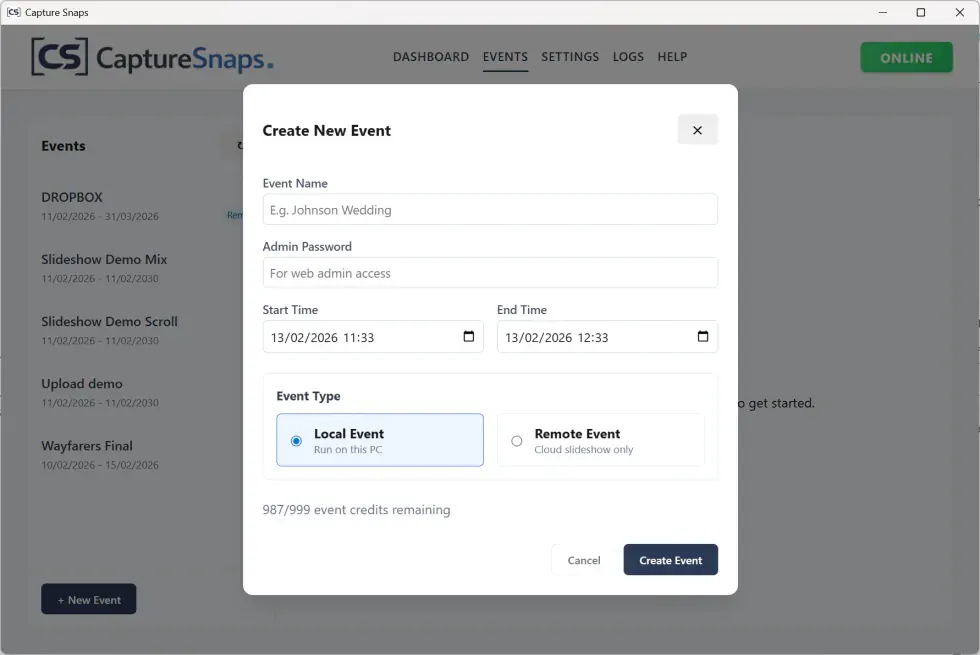980x655 pixels.
Task: Minimize the Capture Snaps window
Action: (882, 12)
